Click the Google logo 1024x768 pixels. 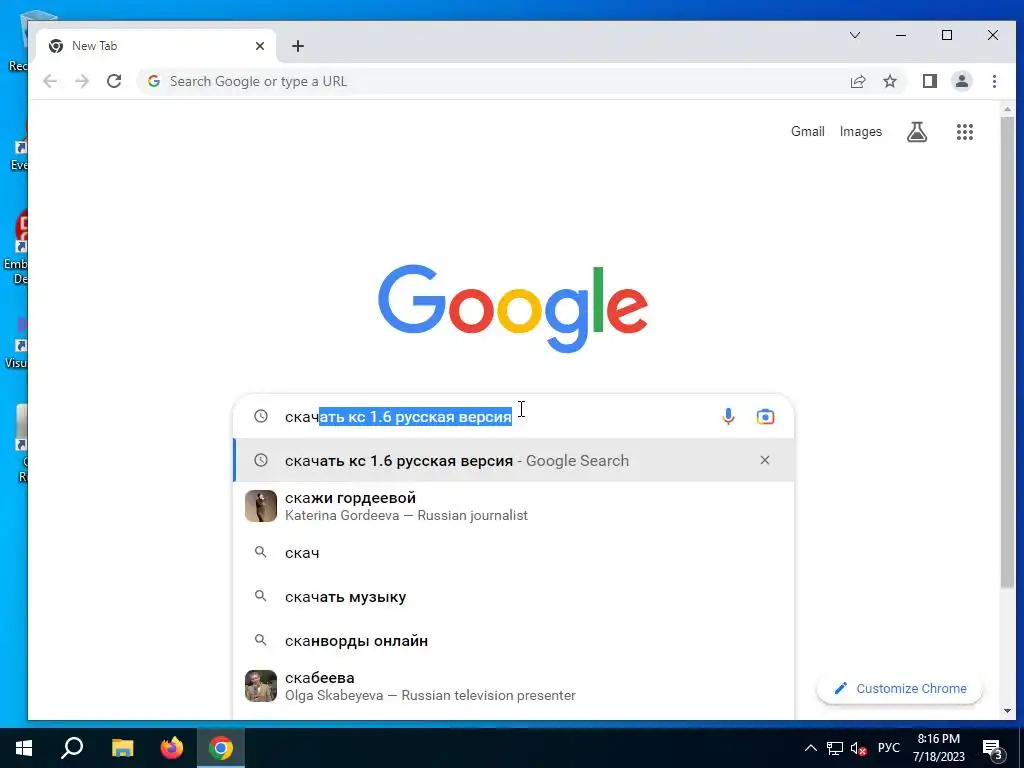(x=513, y=308)
